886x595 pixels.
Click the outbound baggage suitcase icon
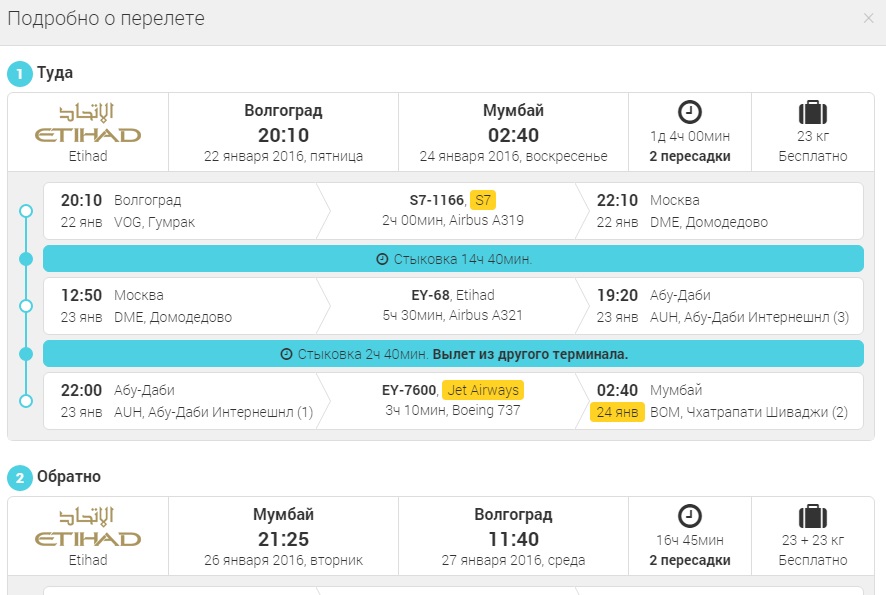(x=813, y=112)
